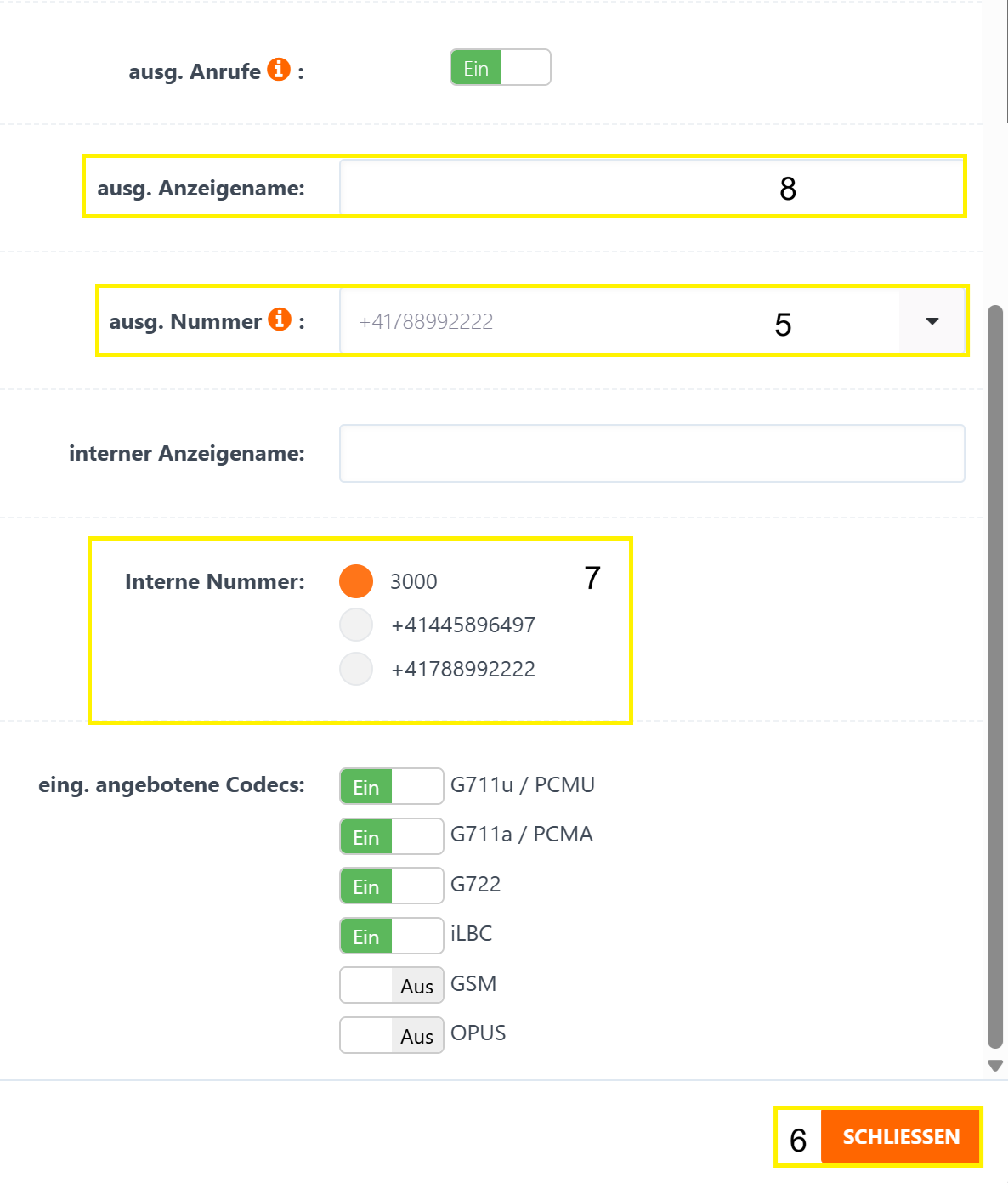The image size is (1008, 1183).
Task: Focus the ausg. Anzeigename text field
Action: click(652, 188)
